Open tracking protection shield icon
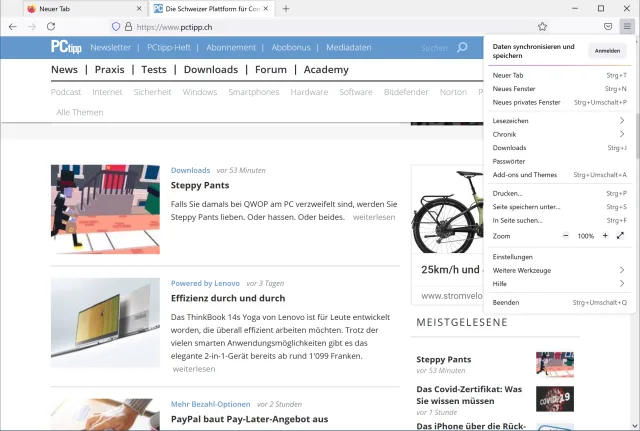Image resolution: width=640 pixels, height=431 pixels. tap(116, 27)
